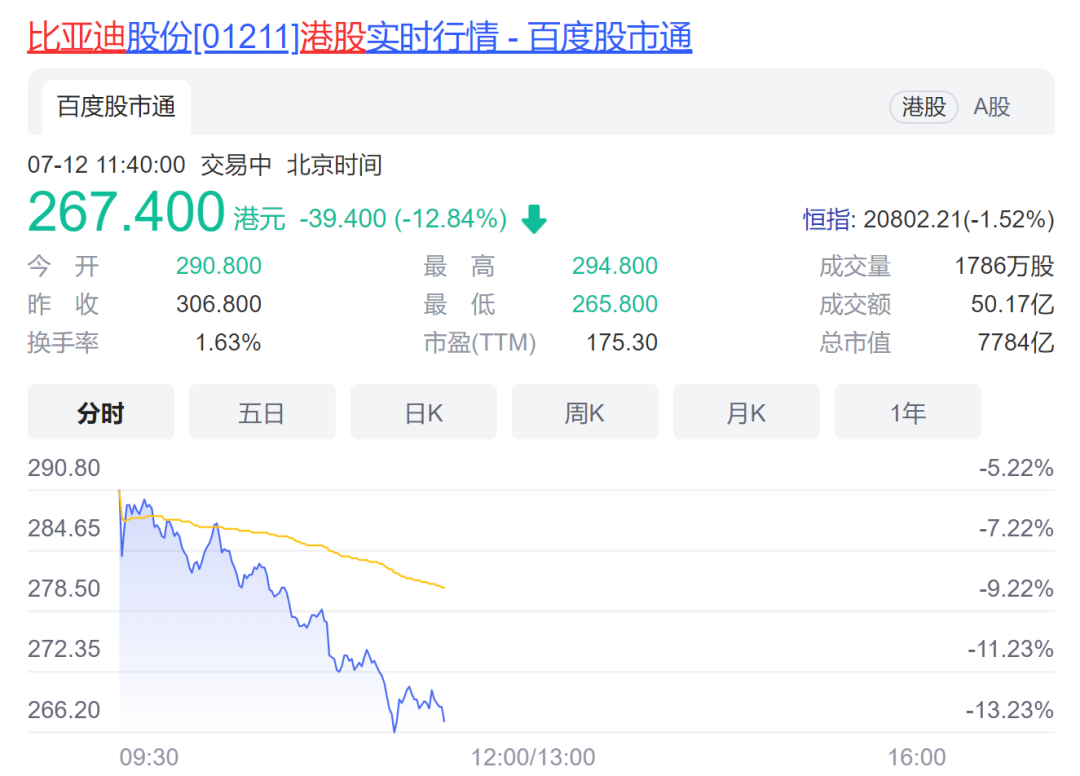View the 月K monthly chart
The height and width of the screenshot is (776, 1080).
[x=746, y=412]
